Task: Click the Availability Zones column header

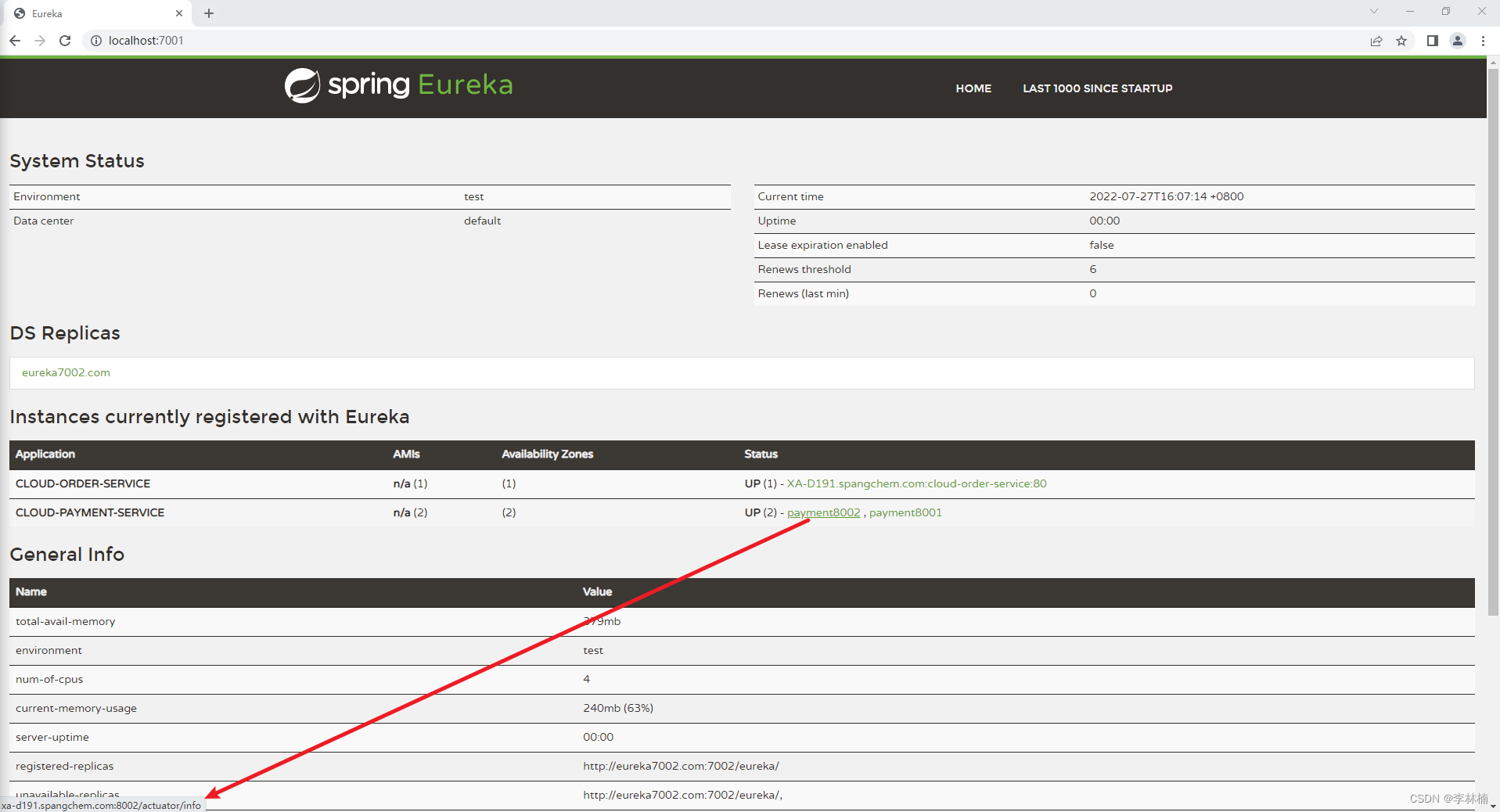Action: tap(548, 454)
